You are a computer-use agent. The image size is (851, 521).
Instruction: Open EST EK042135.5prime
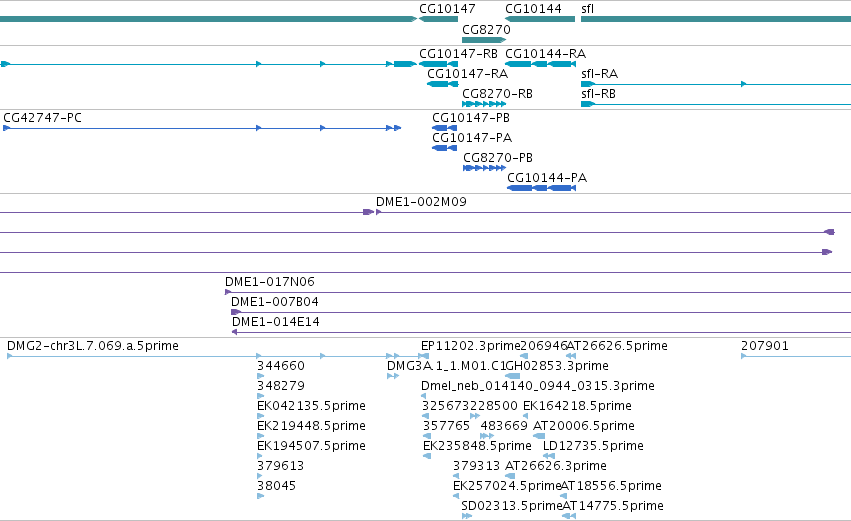[x=311, y=406]
